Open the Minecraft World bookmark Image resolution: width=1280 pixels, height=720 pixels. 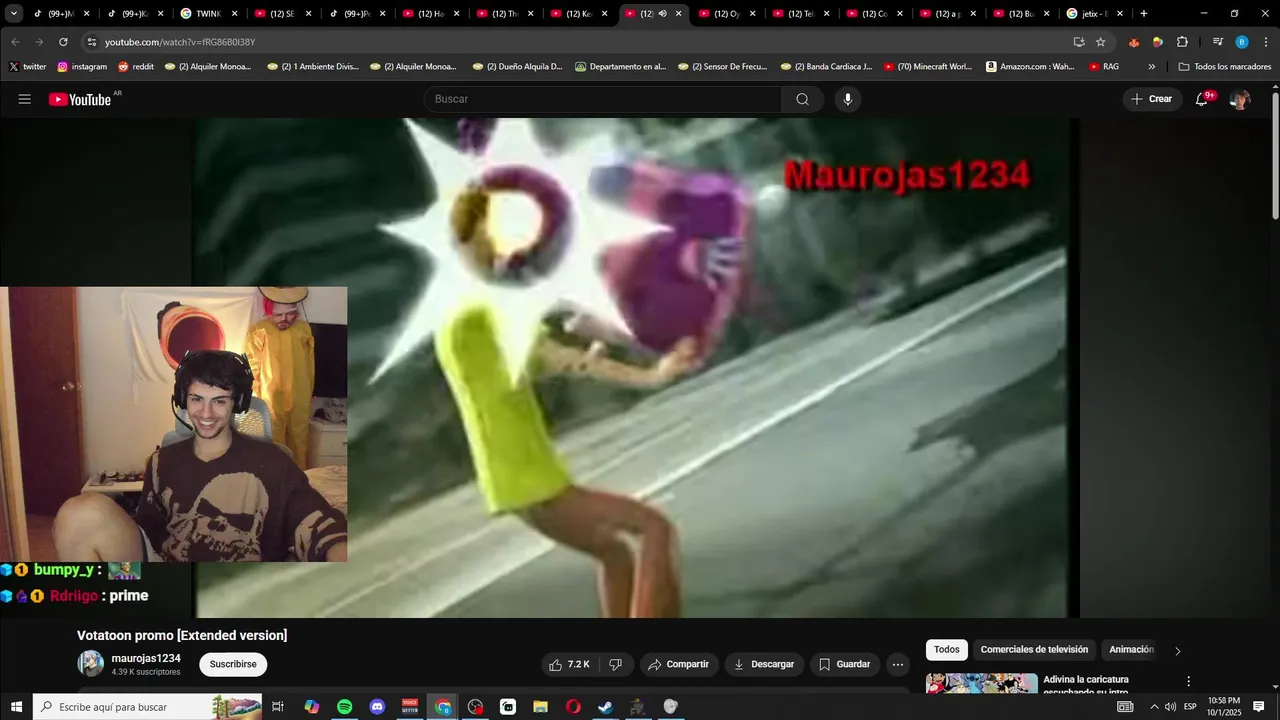pos(928,67)
